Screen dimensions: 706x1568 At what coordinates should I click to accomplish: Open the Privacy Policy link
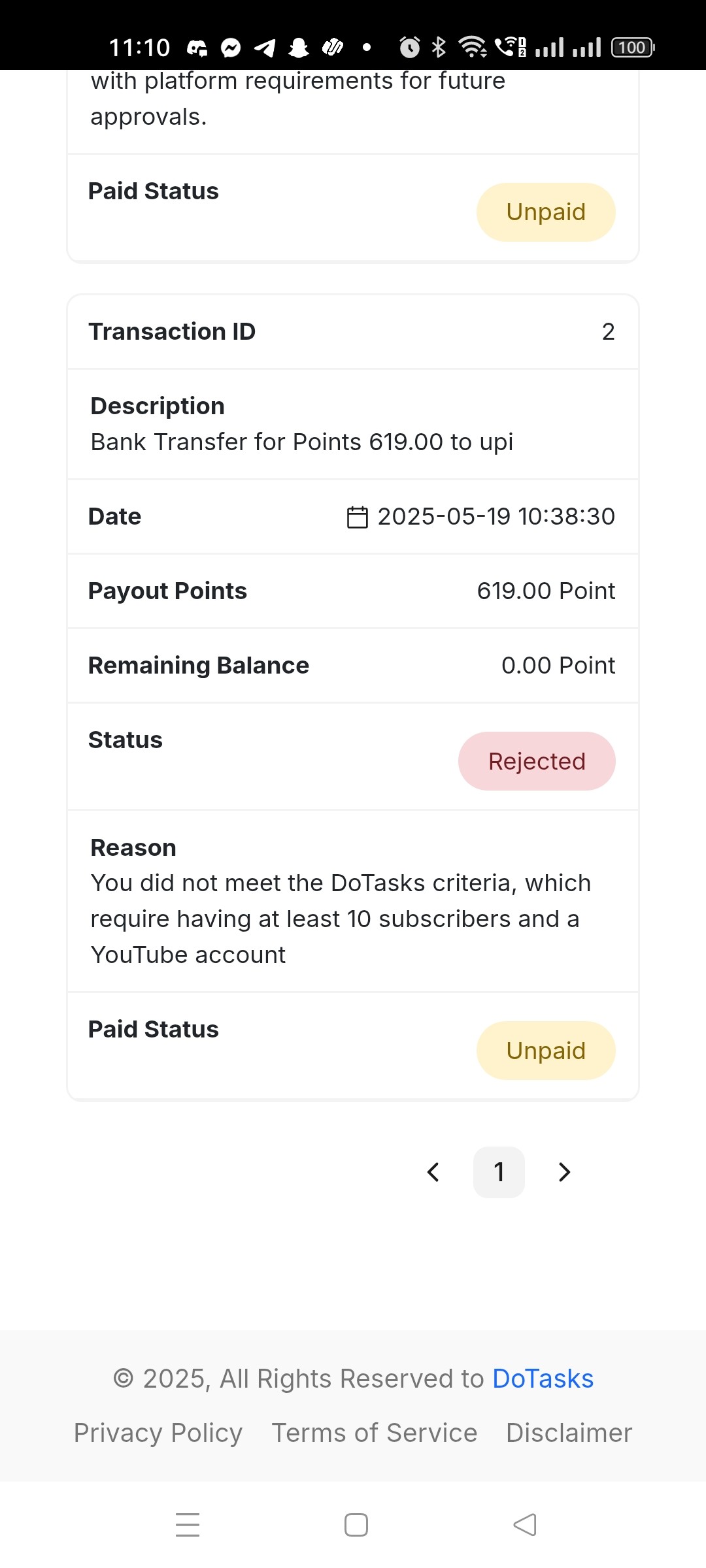[x=158, y=1433]
